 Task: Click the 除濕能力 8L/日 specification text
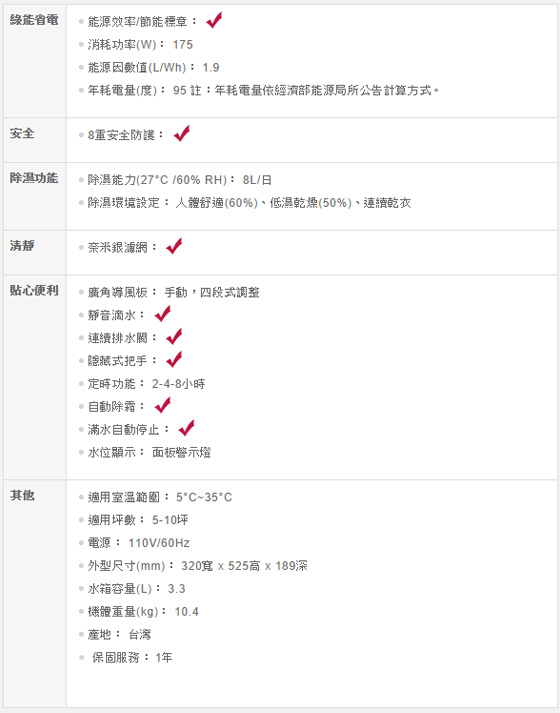click(180, 180)
